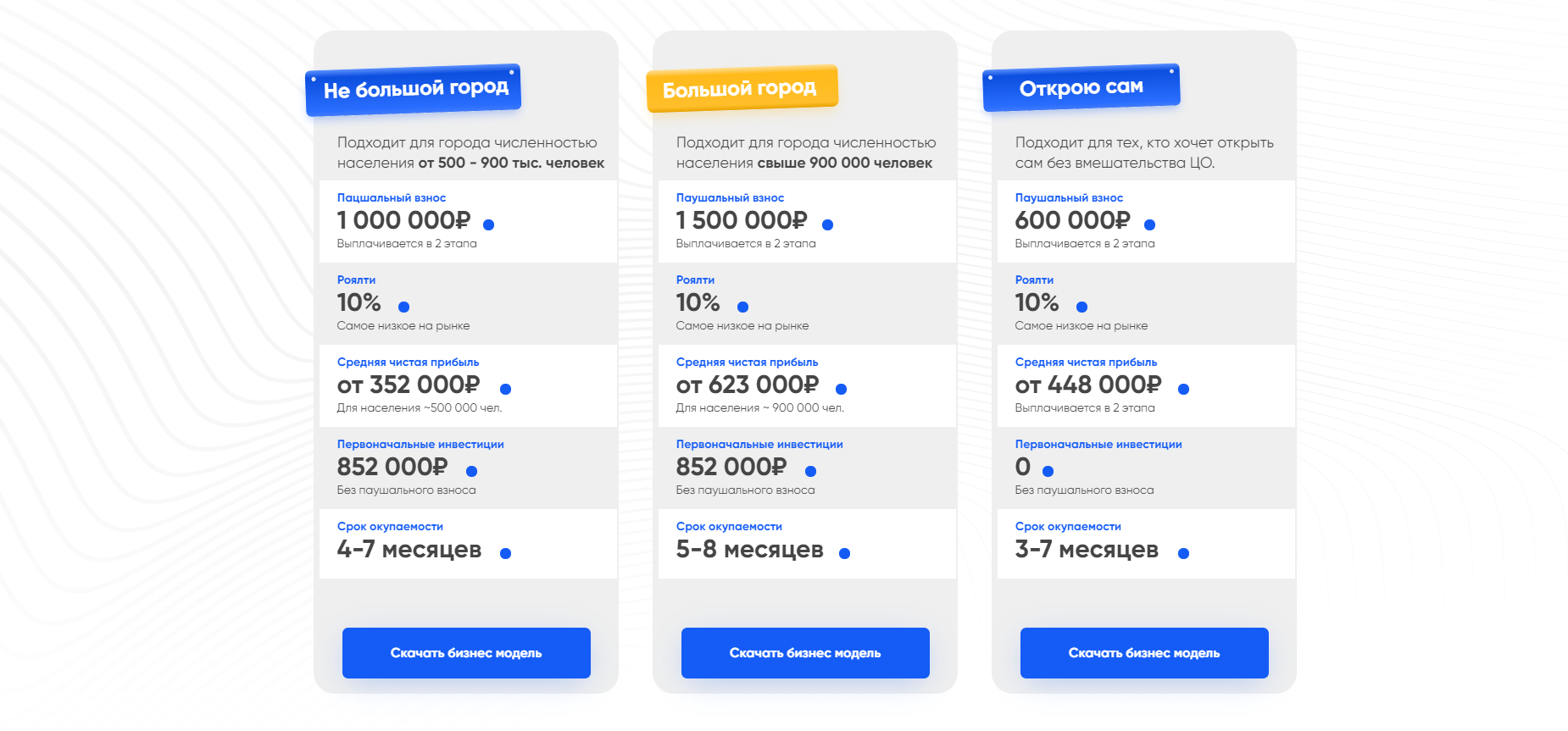Click the info dot next to 3-7 месяцев
The image size is (1568, 731).
[x=1183, y=553]
